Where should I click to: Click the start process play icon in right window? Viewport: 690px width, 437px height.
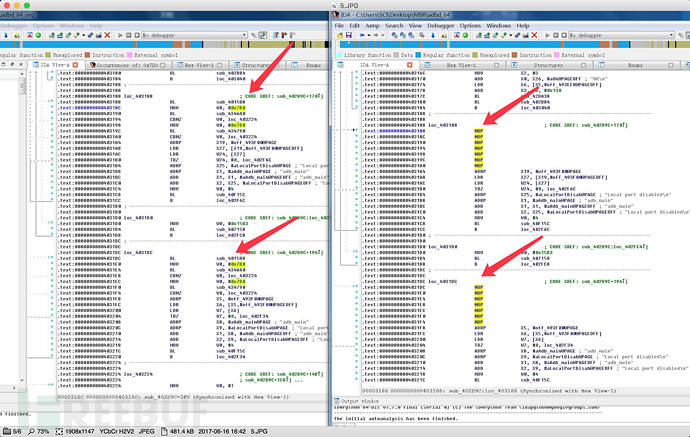[547, 35]
